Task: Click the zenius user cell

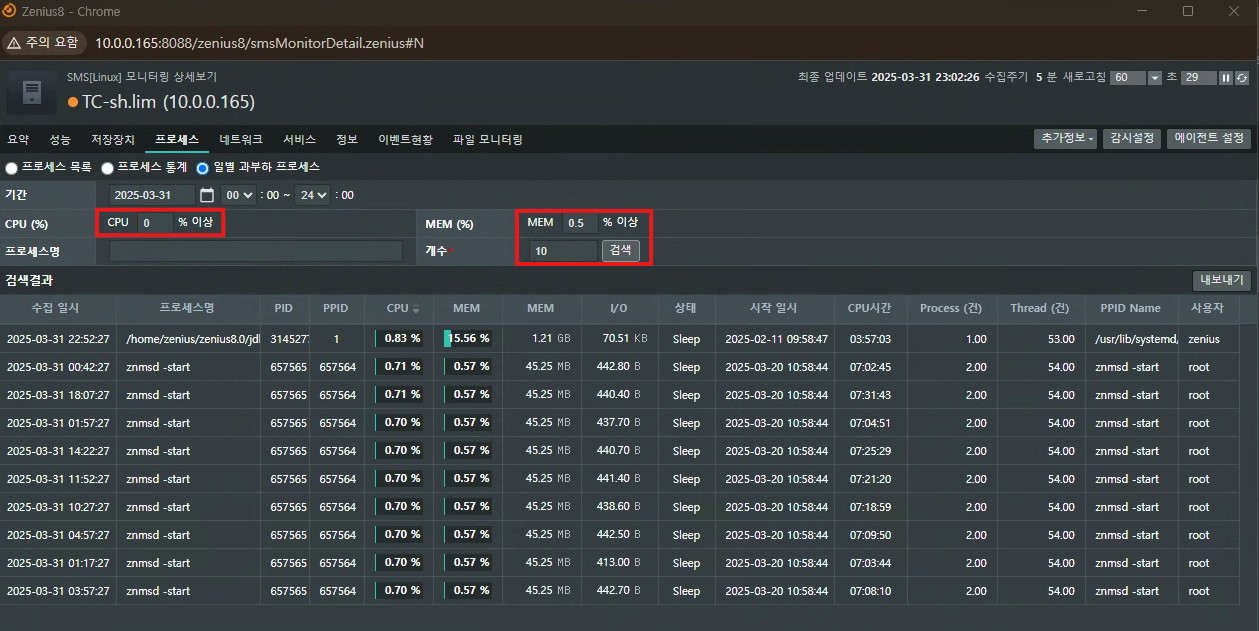Action: tap(1204, 339)
